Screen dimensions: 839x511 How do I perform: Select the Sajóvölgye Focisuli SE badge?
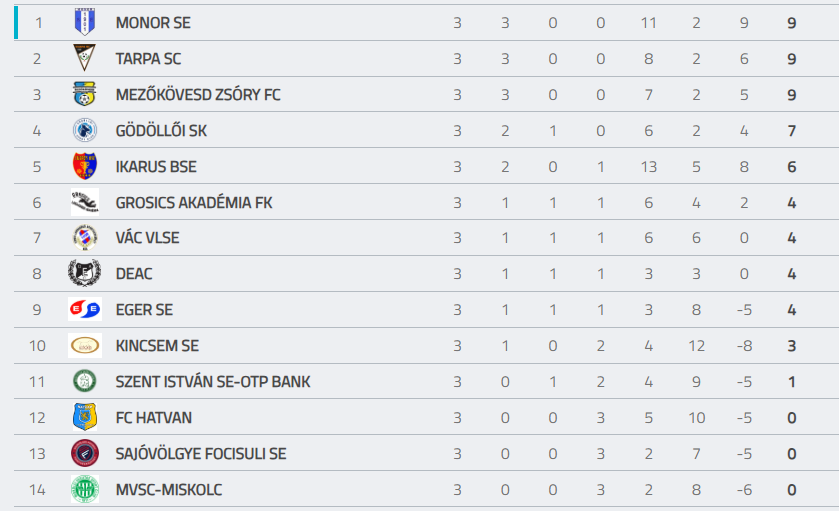pos(85,453)
